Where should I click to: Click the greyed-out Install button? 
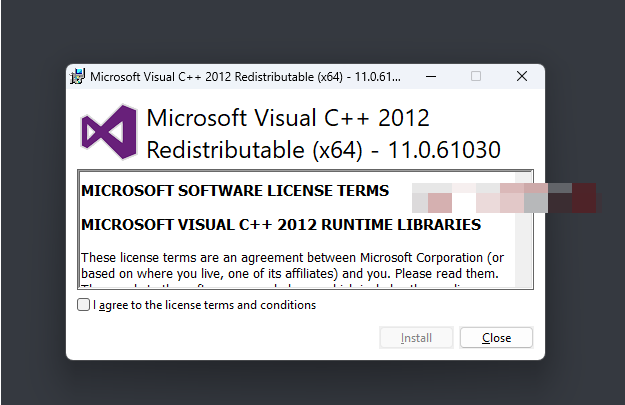(416, 338)
